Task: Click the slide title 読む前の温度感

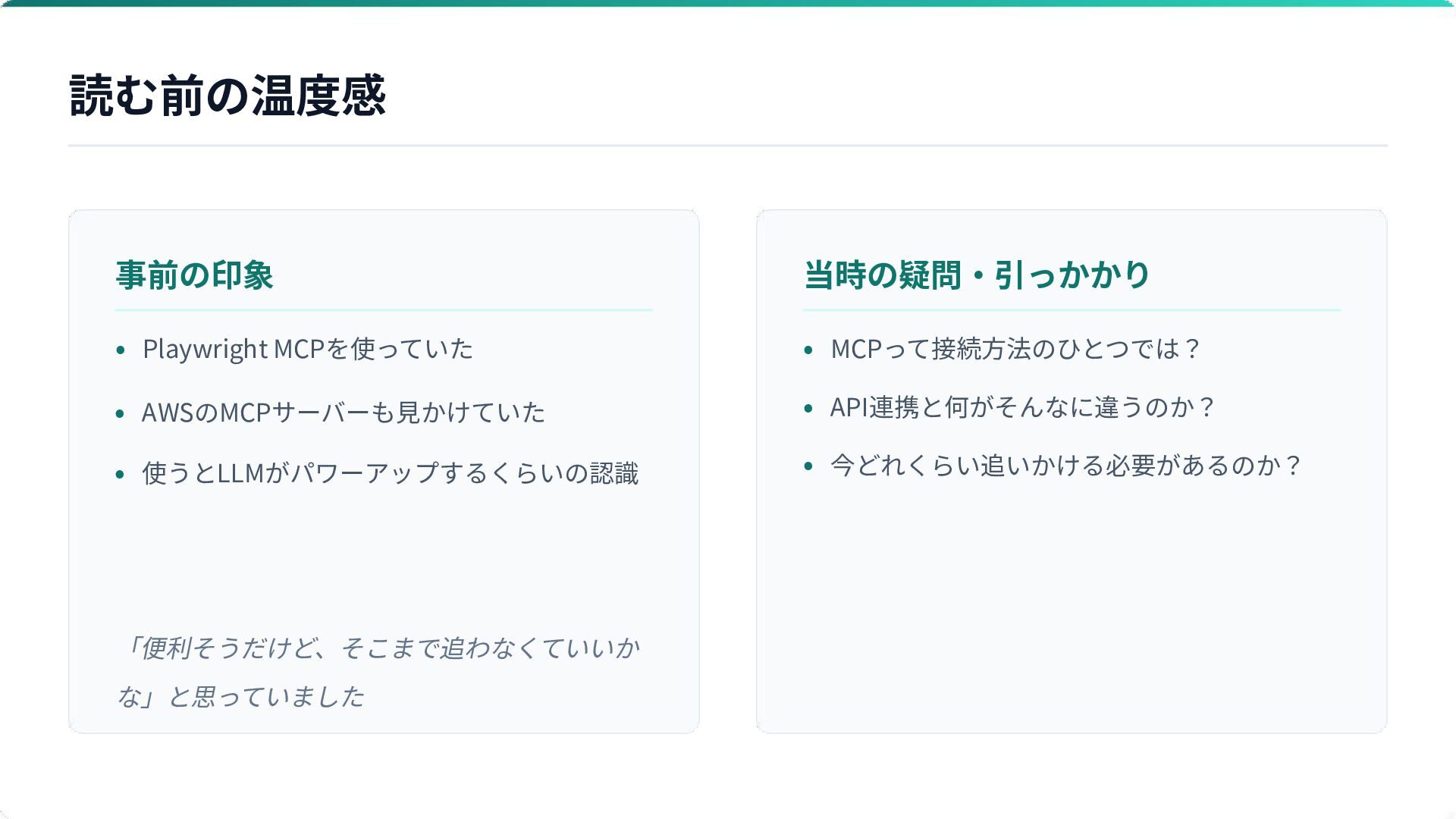Action: (227, 96)
